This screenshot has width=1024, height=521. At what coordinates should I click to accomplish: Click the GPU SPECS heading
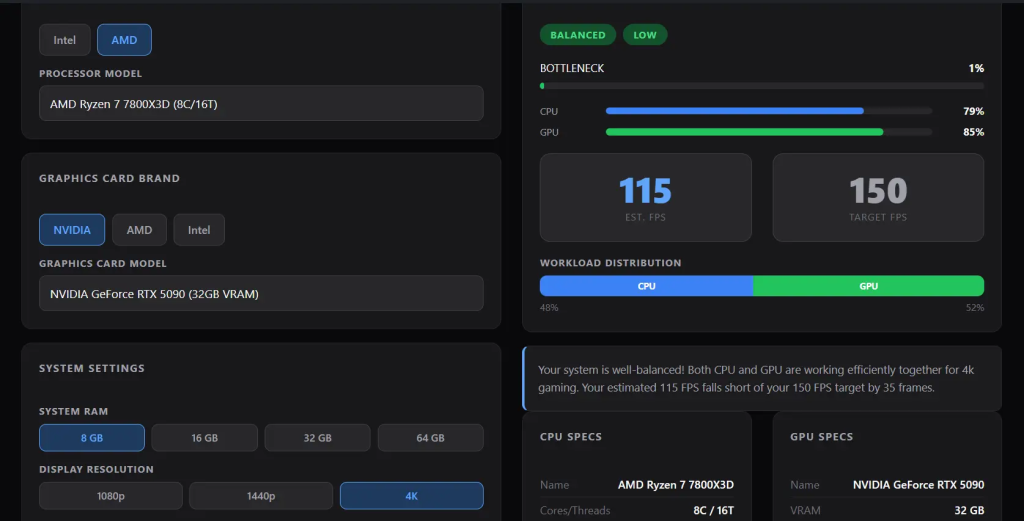tap(822, 437)
